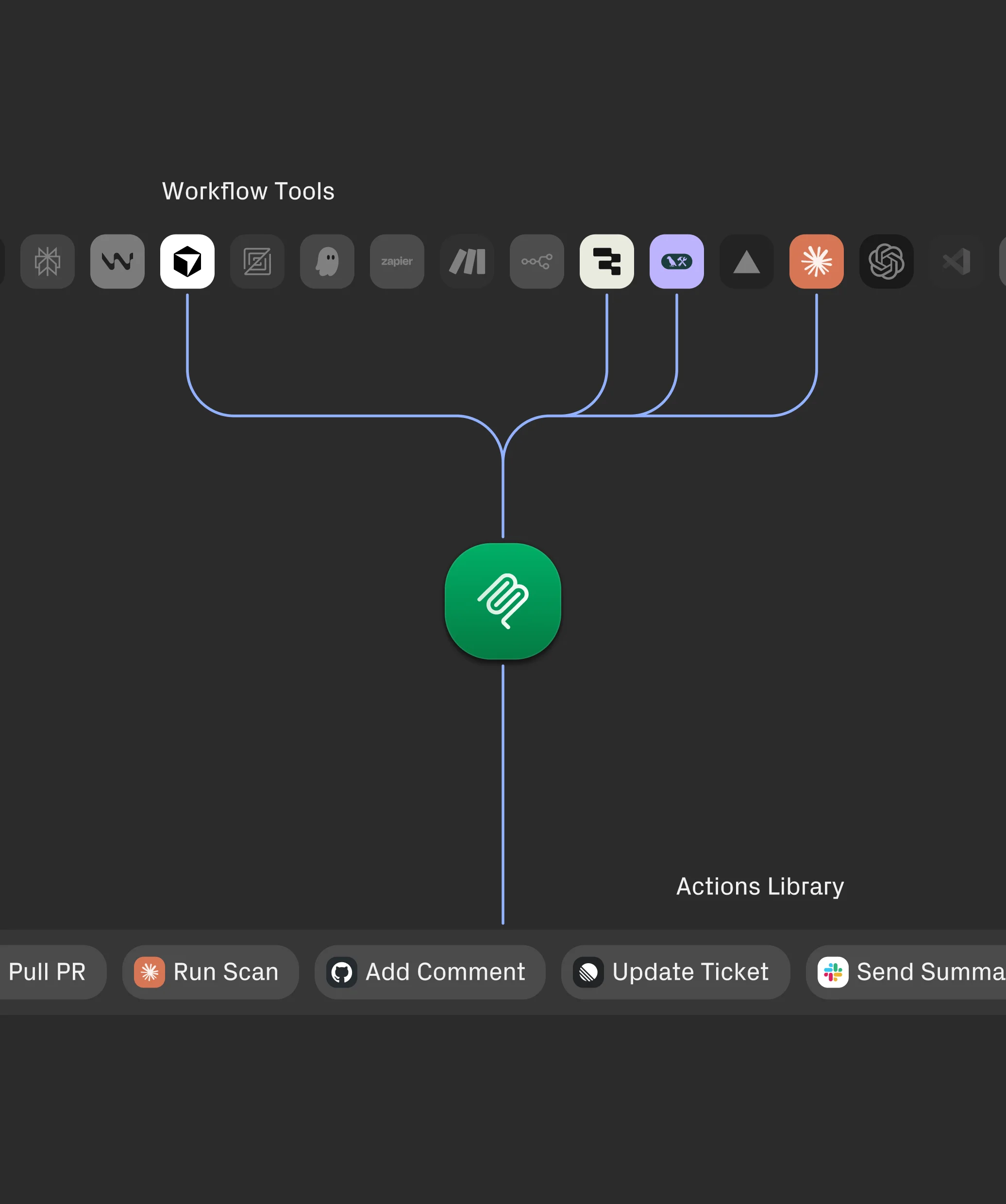Click the Vercel triangle icon
The image size is (1006, 1204).
[746, 262]
